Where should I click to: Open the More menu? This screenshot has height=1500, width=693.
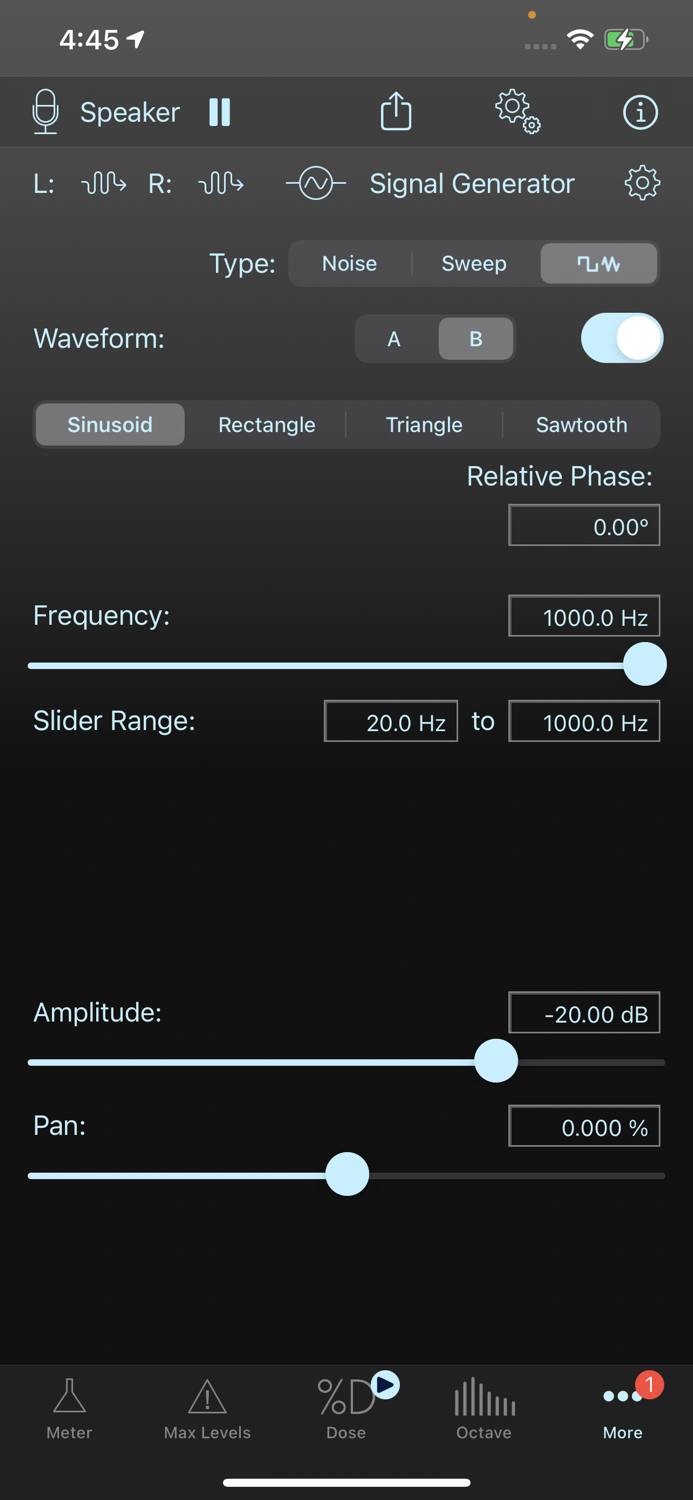(x=622, y=1410)
